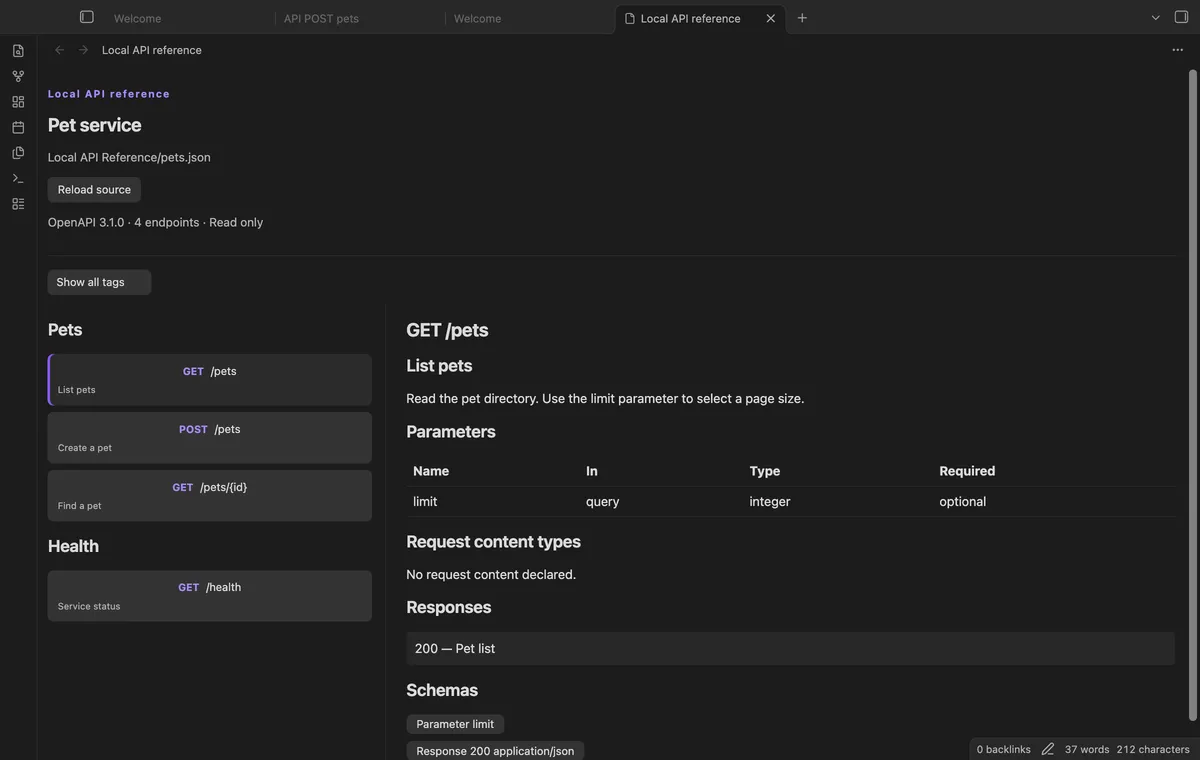Click the insert template ribbon icon
This screenshot has width=1200, height=760.
[x=18, y=153]
